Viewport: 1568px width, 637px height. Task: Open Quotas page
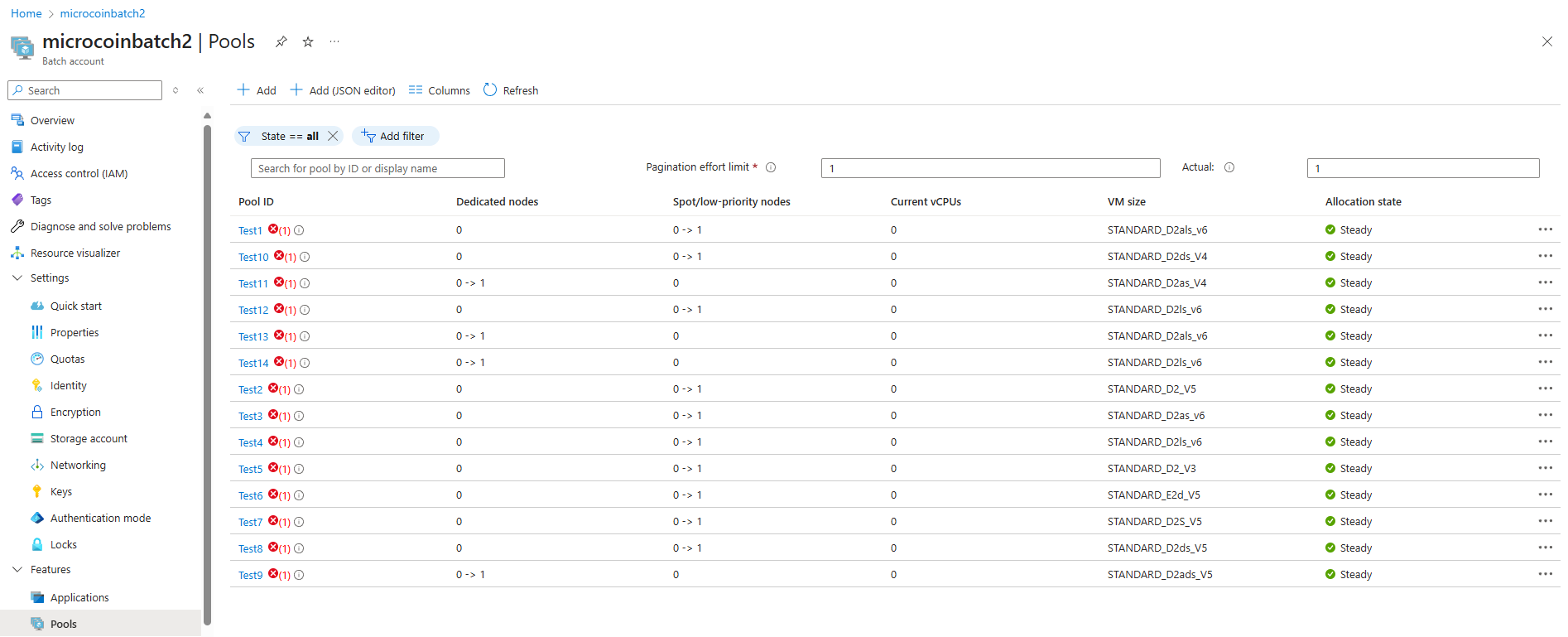67,359
